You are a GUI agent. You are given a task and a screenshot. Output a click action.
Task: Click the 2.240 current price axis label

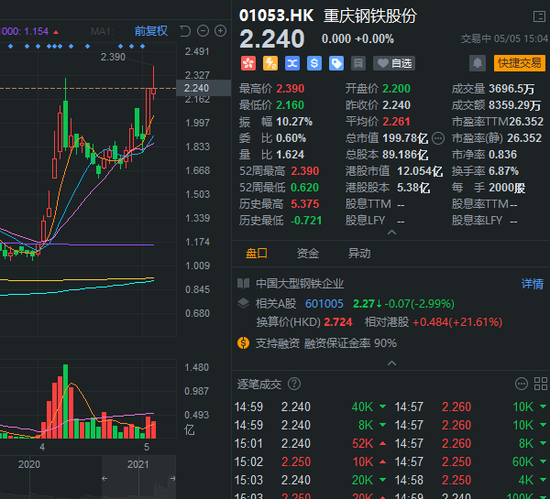203,88
